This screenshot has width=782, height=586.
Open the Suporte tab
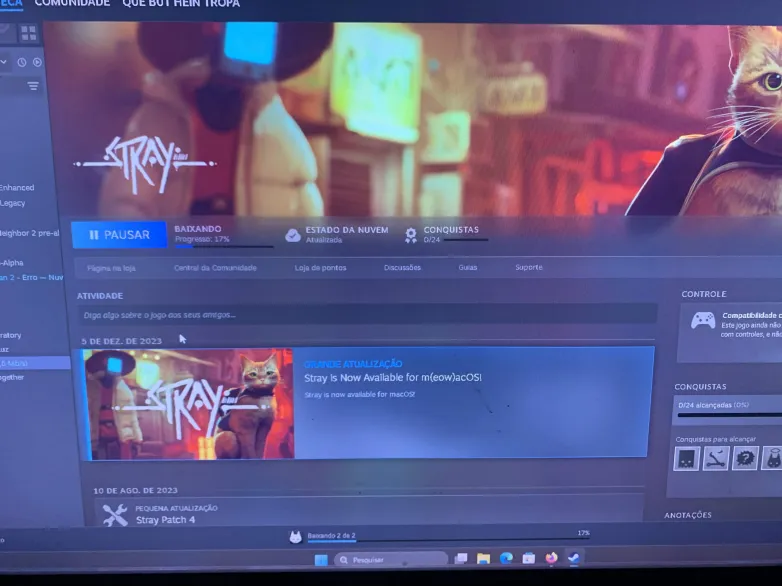529,267
